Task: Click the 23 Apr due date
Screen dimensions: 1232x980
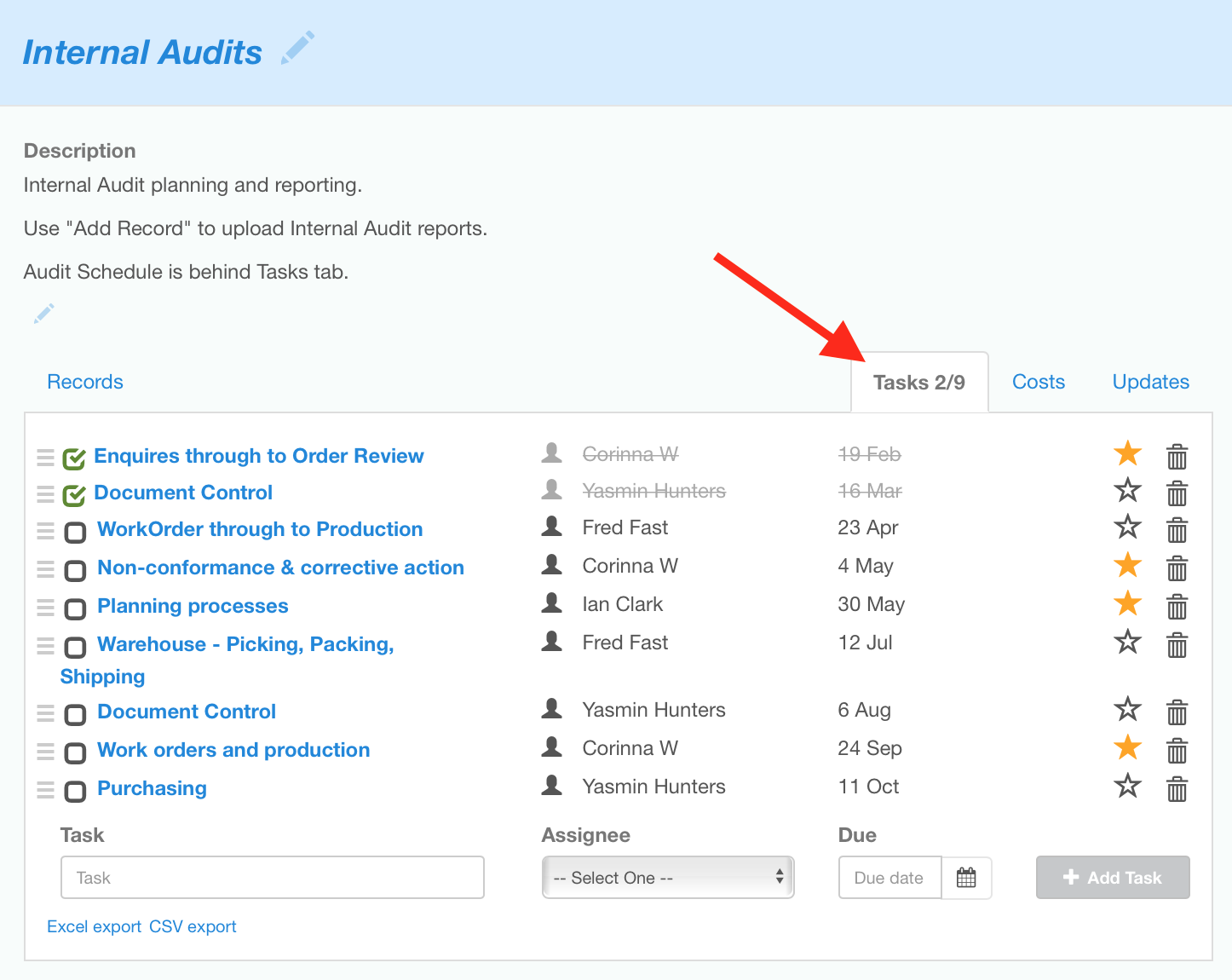Action: (867, 527)
